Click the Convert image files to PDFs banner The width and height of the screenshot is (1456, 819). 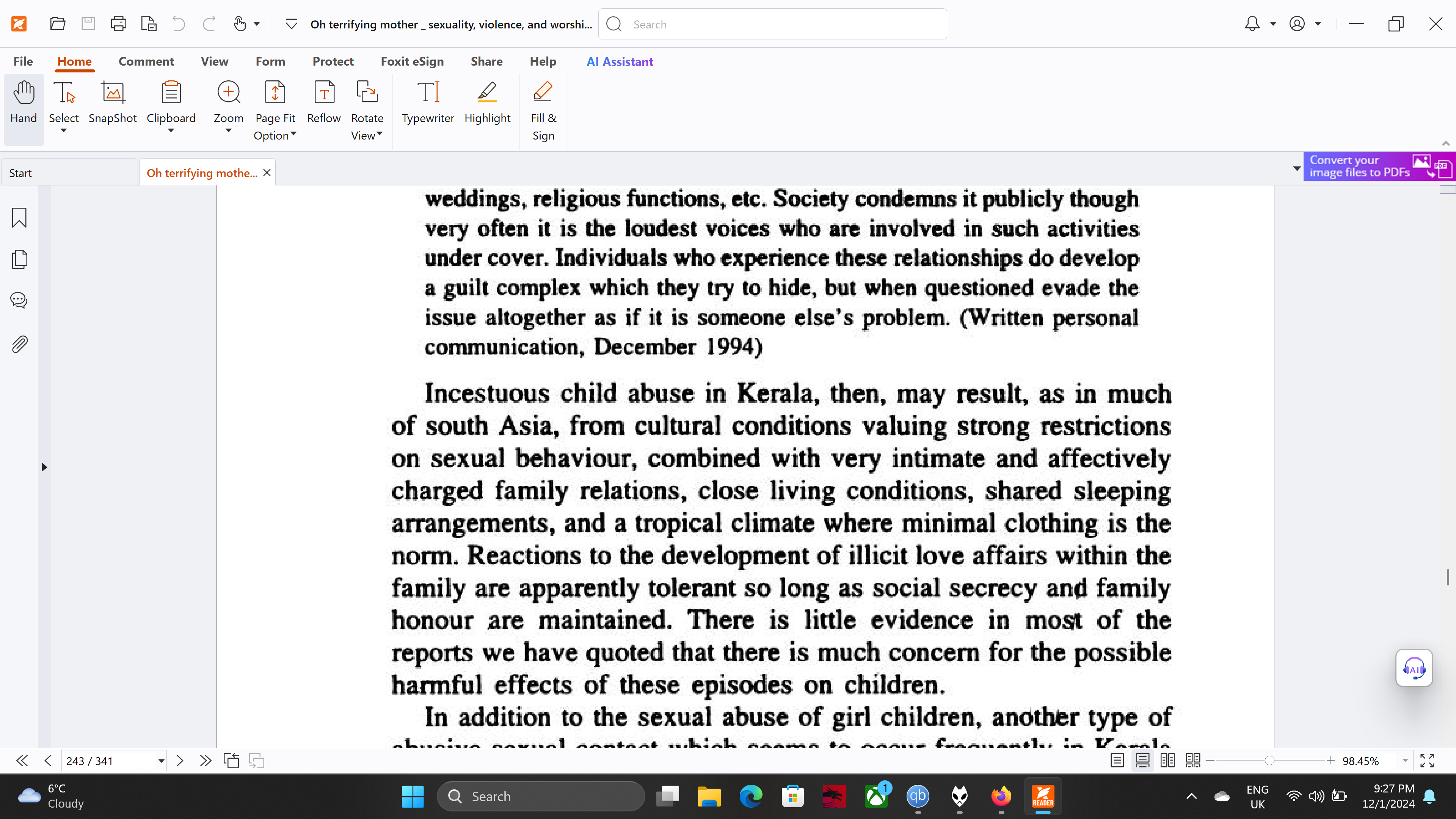1379,166
